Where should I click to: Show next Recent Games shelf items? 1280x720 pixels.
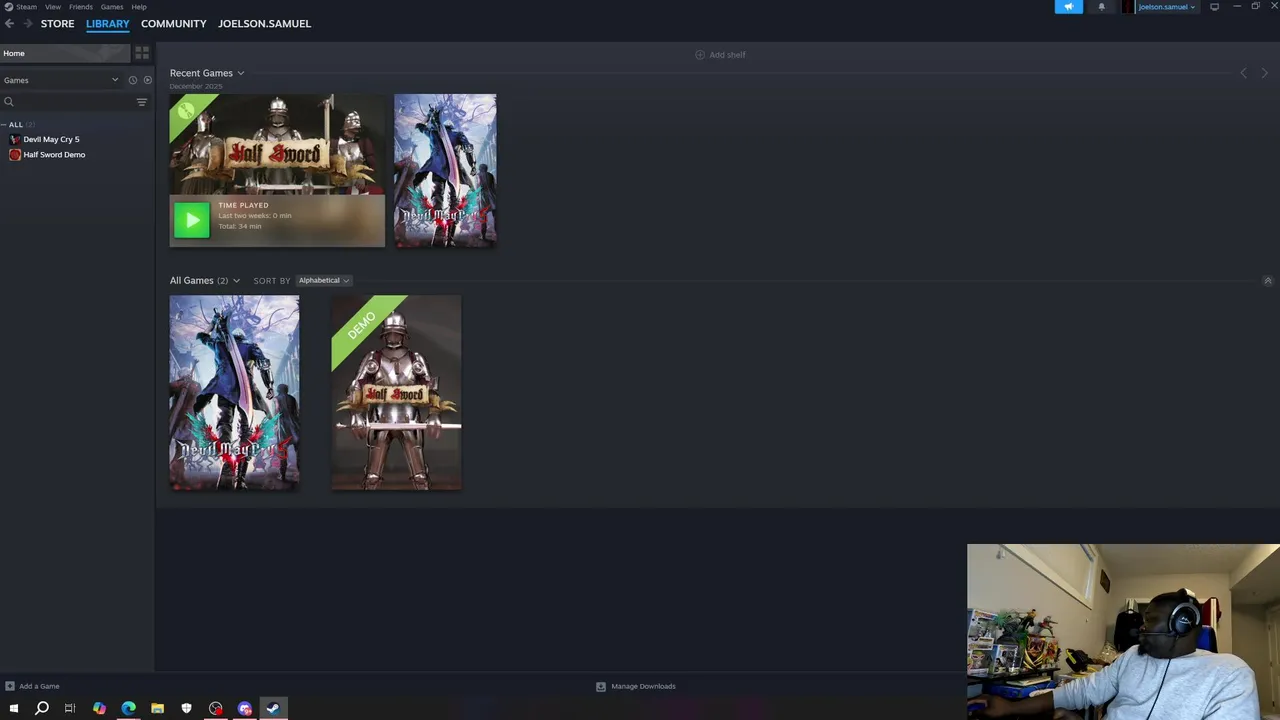[1265, 73]
